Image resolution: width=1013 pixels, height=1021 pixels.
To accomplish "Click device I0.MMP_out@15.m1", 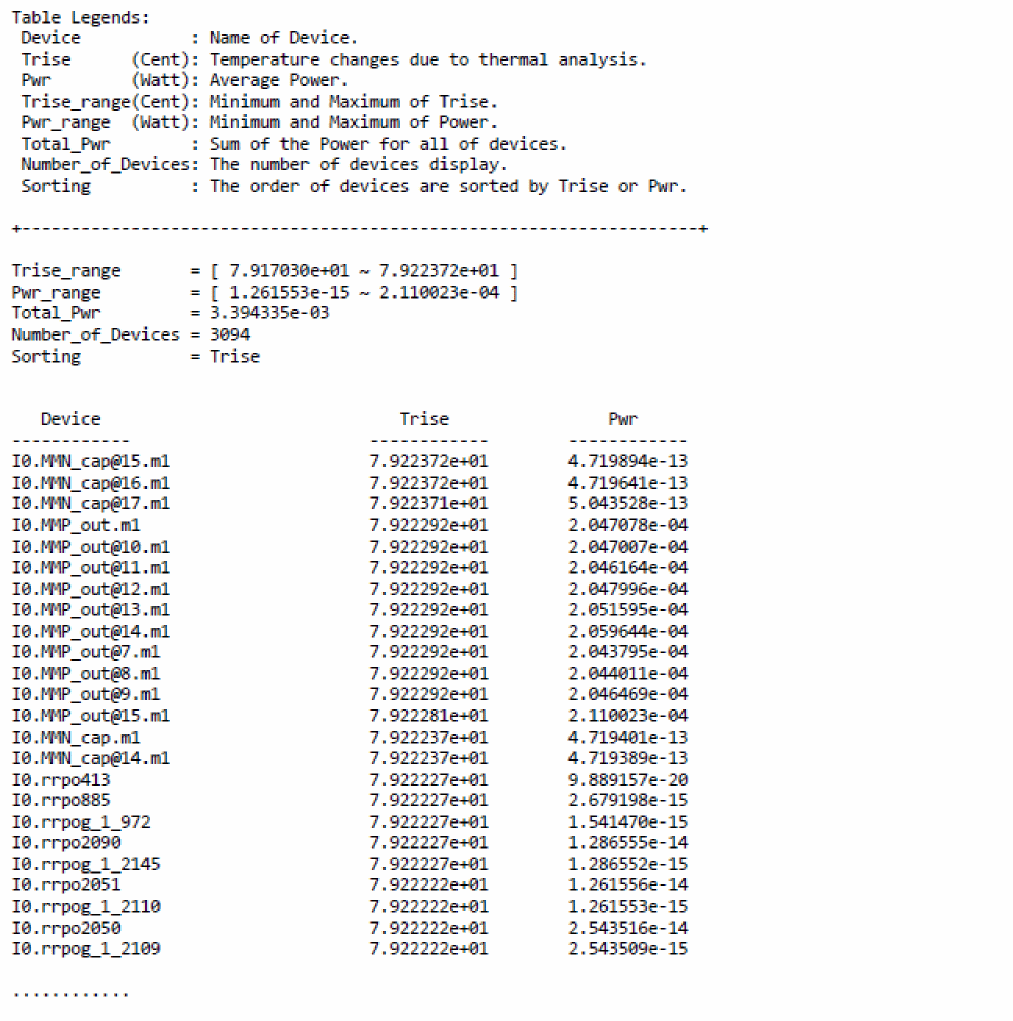I will 90,716.
